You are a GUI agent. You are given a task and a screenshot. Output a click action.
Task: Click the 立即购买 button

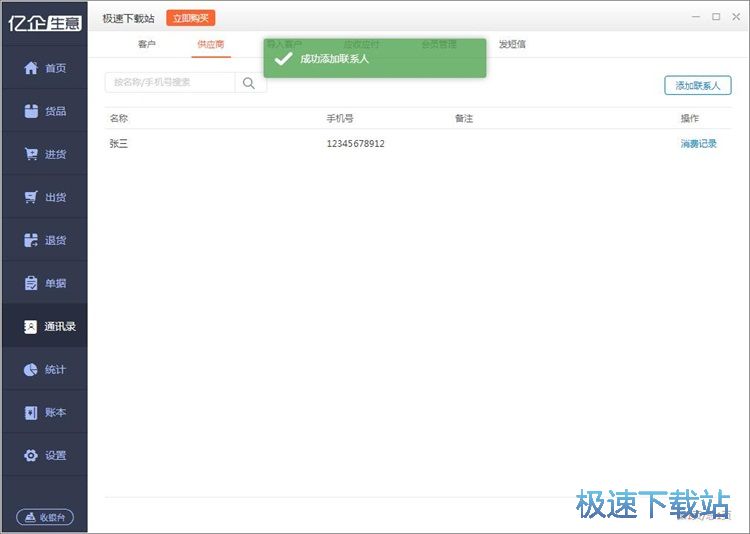(191, 18)
